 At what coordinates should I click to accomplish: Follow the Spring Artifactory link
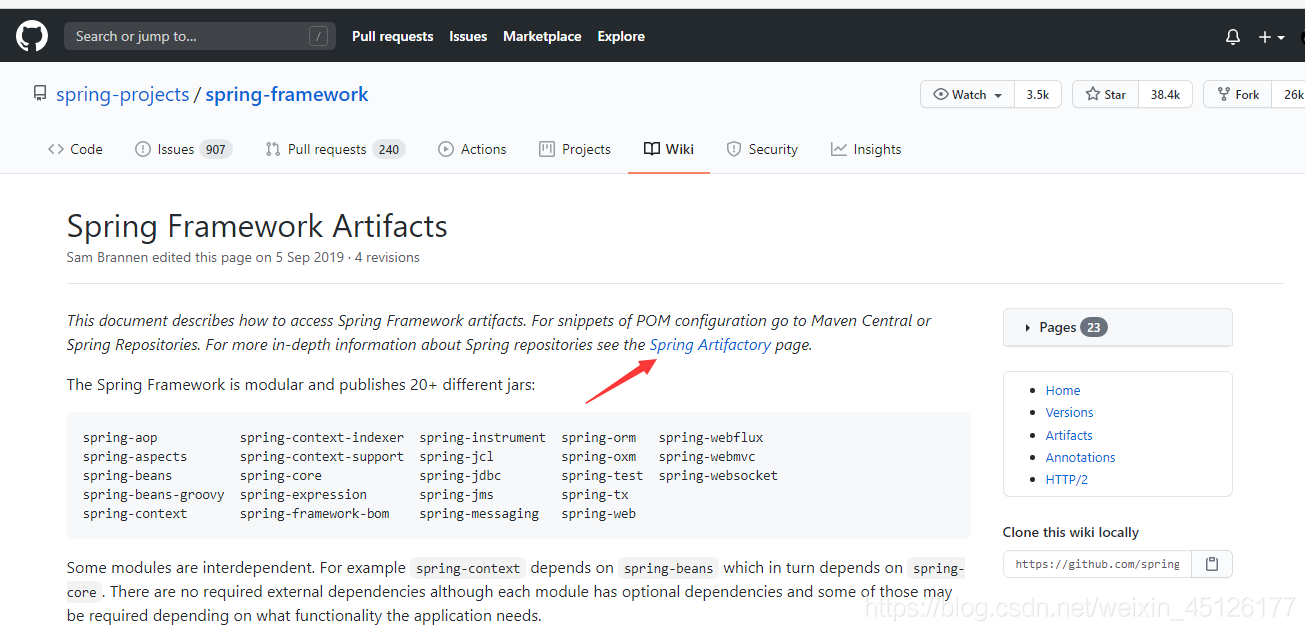[x=710, y=344]
